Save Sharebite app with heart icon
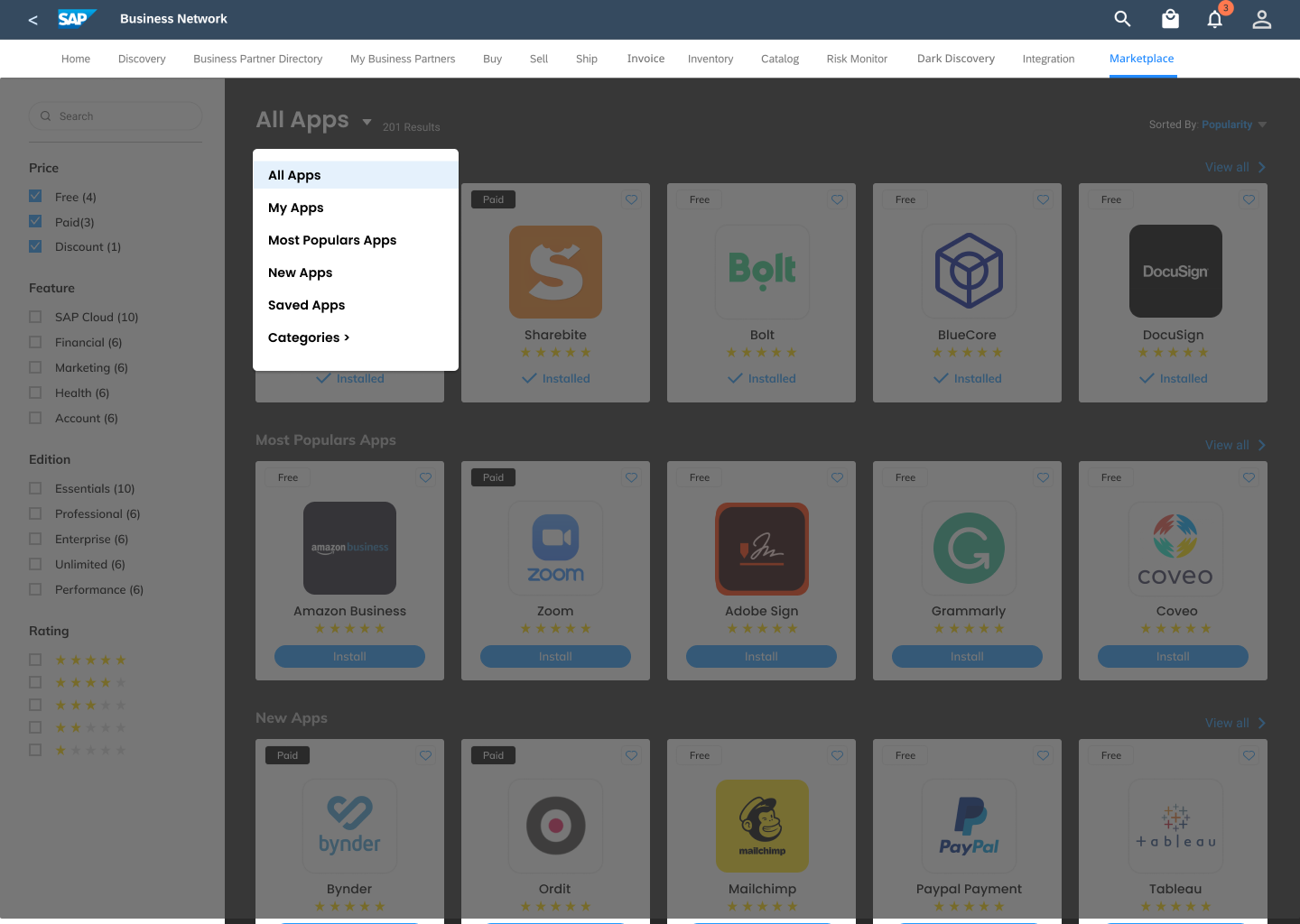This screenshot has height=924, width=1300. tap(632, 199)
